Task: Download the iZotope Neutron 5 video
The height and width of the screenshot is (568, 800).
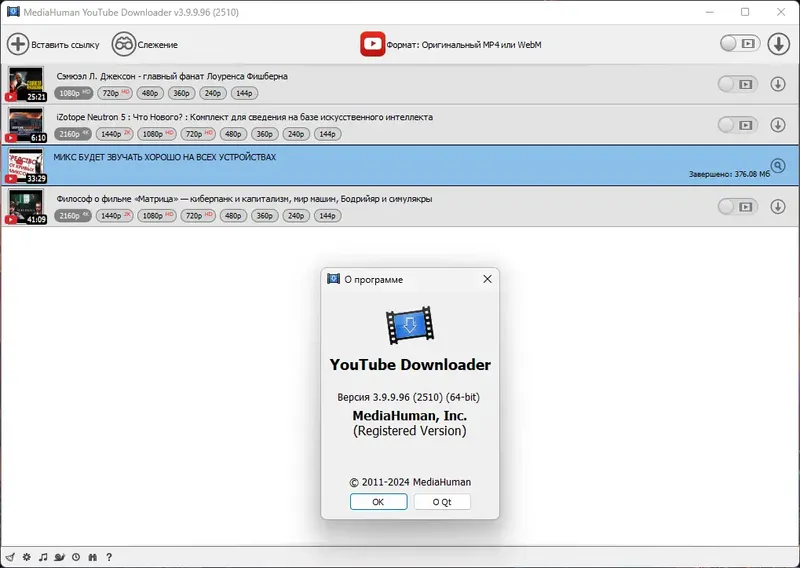Action: coord(778,125)
